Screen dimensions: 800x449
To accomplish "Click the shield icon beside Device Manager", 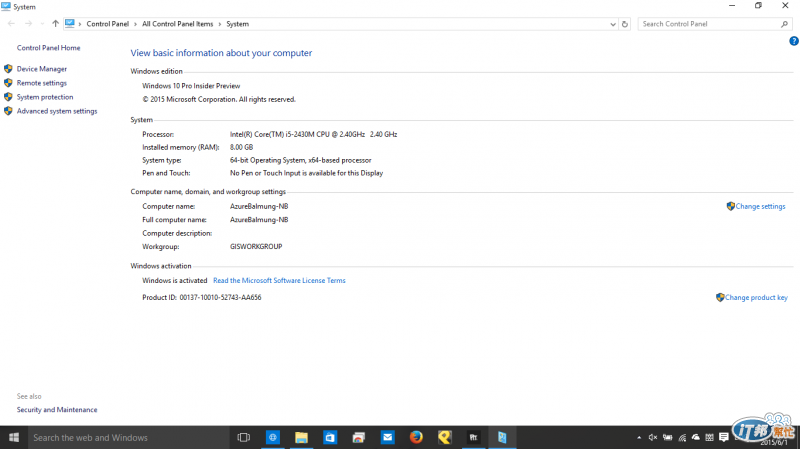I will [8, 68].
